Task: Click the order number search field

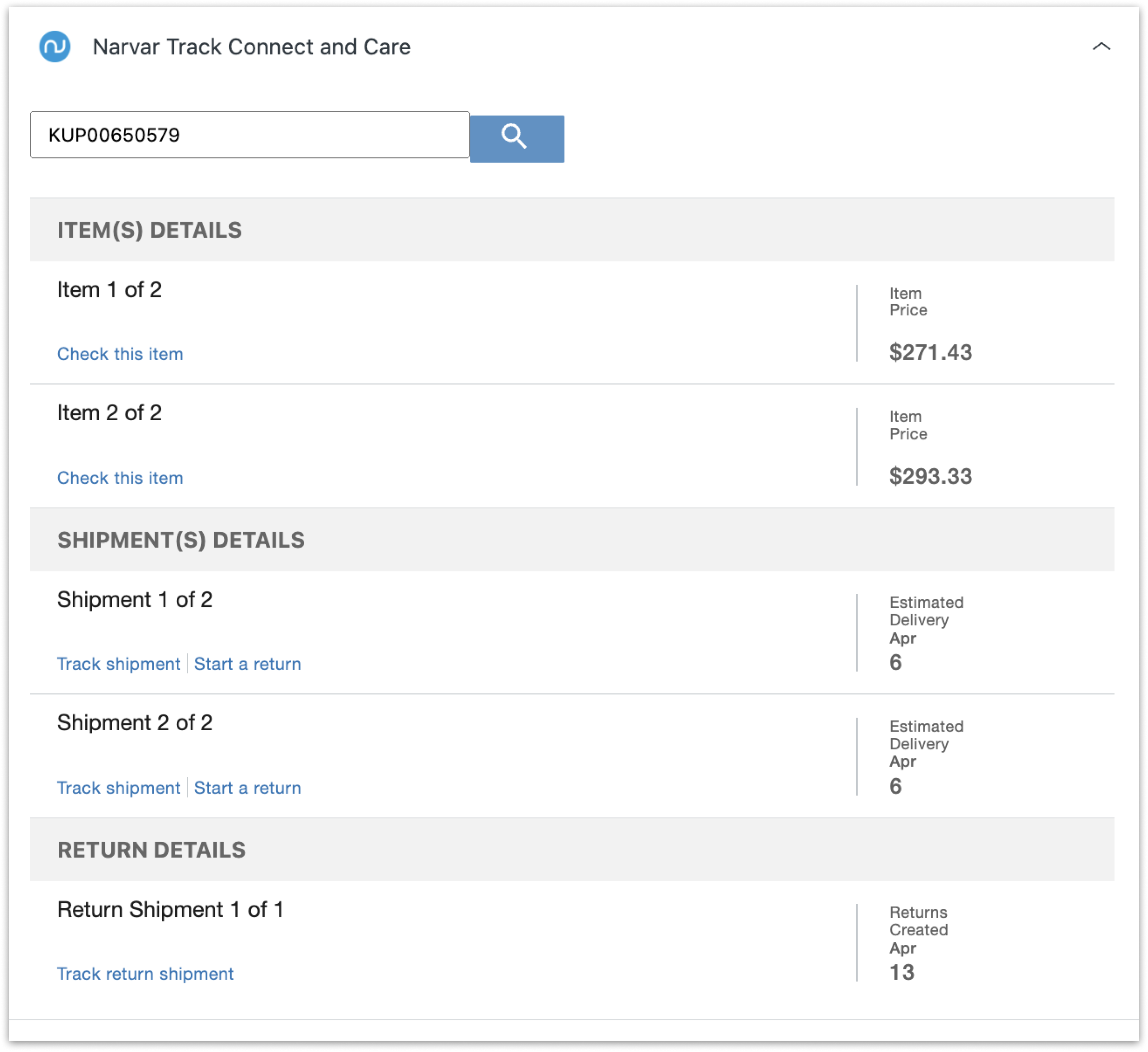Action: (249, 135)
